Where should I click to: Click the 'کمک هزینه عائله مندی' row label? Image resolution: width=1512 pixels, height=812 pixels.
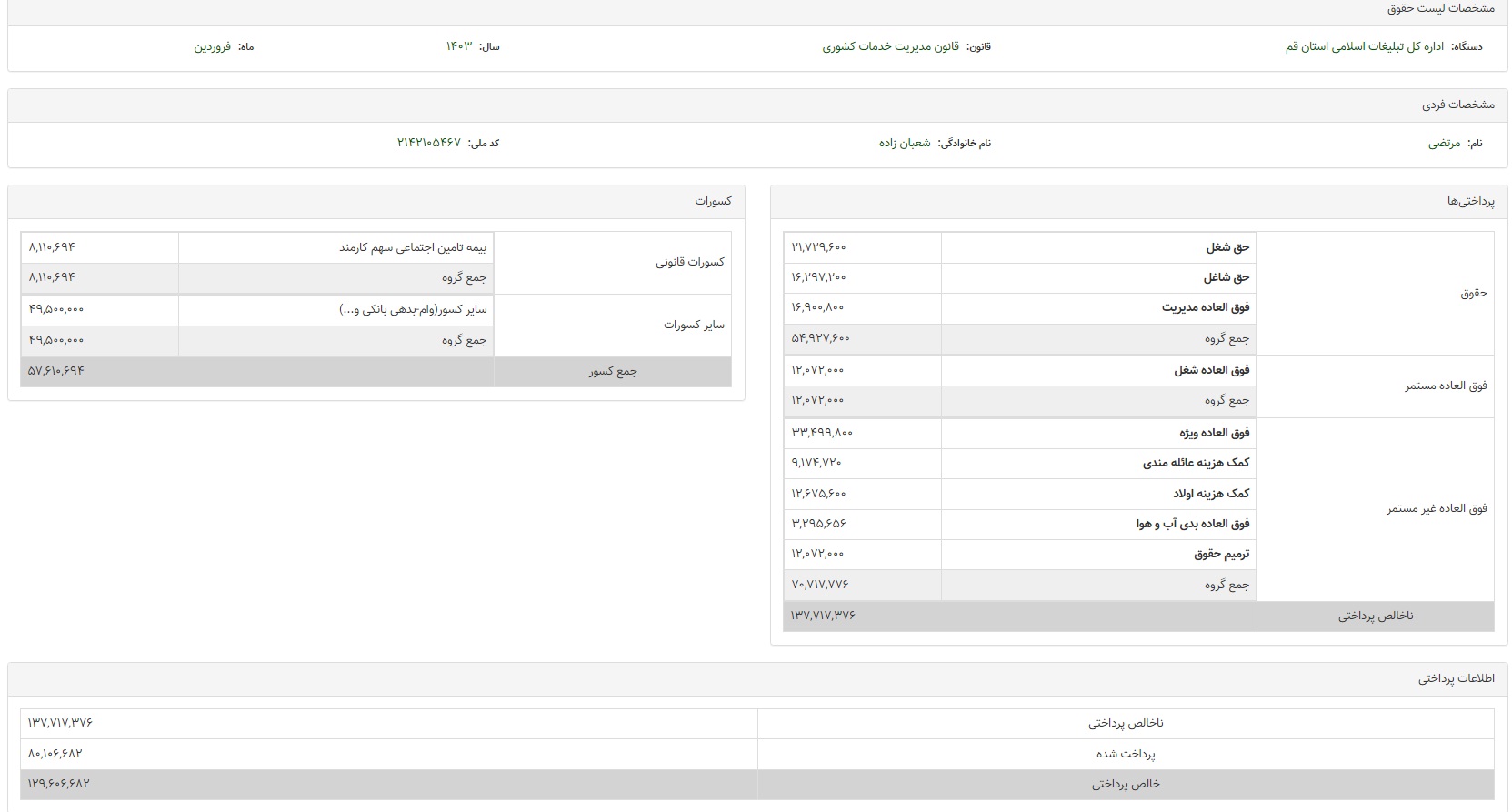1196,464
